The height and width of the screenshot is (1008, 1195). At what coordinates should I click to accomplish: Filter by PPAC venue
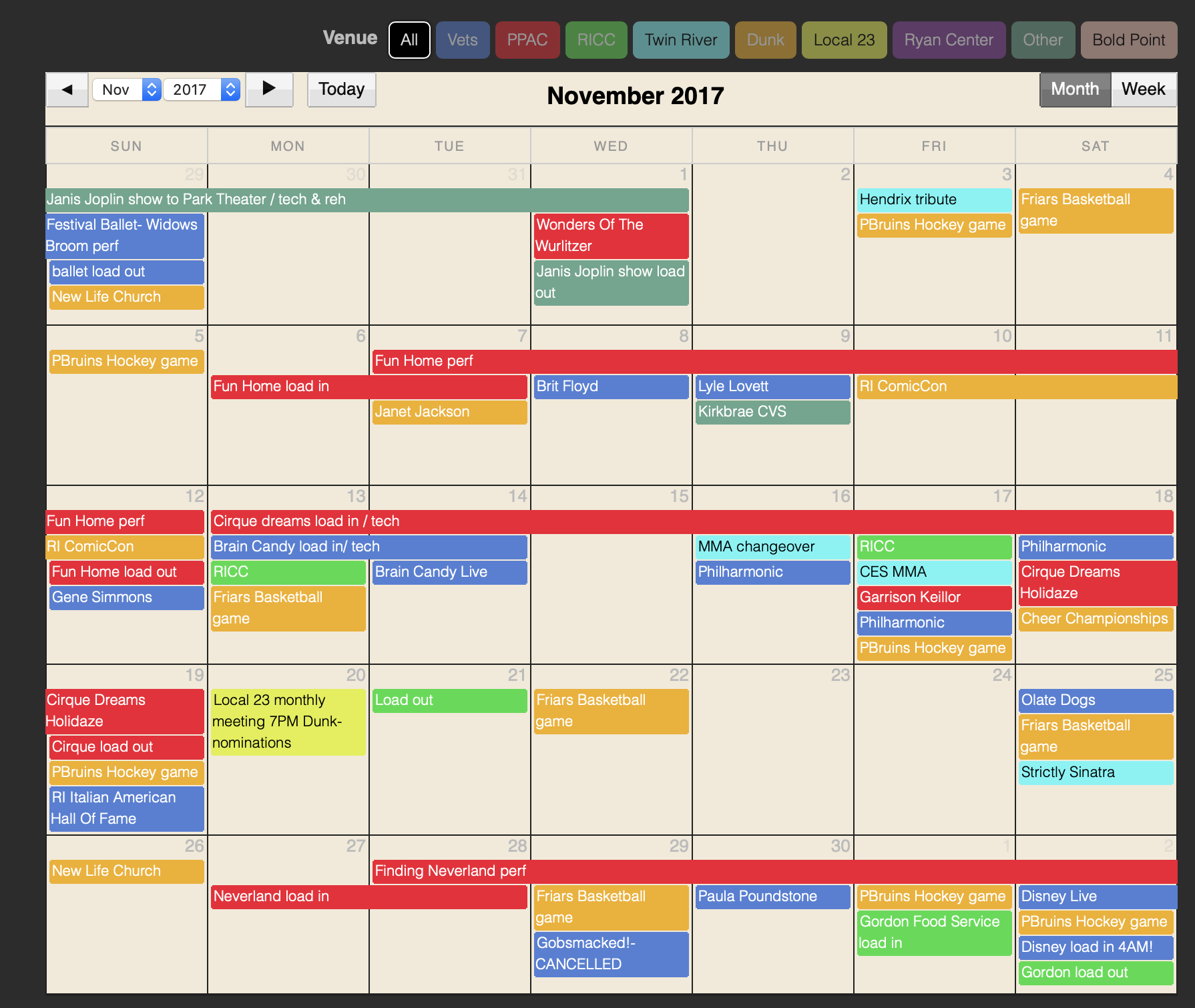tap(527, 40)
